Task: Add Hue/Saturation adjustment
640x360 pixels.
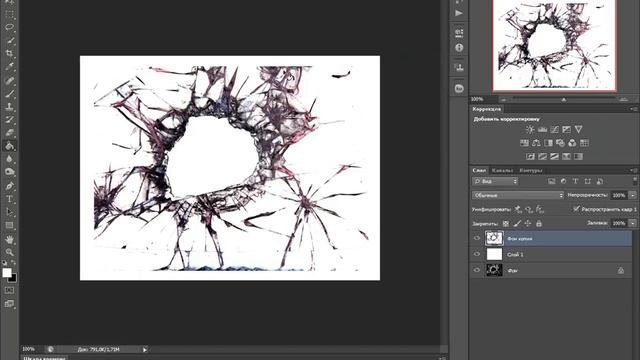Action: point(524,143)
